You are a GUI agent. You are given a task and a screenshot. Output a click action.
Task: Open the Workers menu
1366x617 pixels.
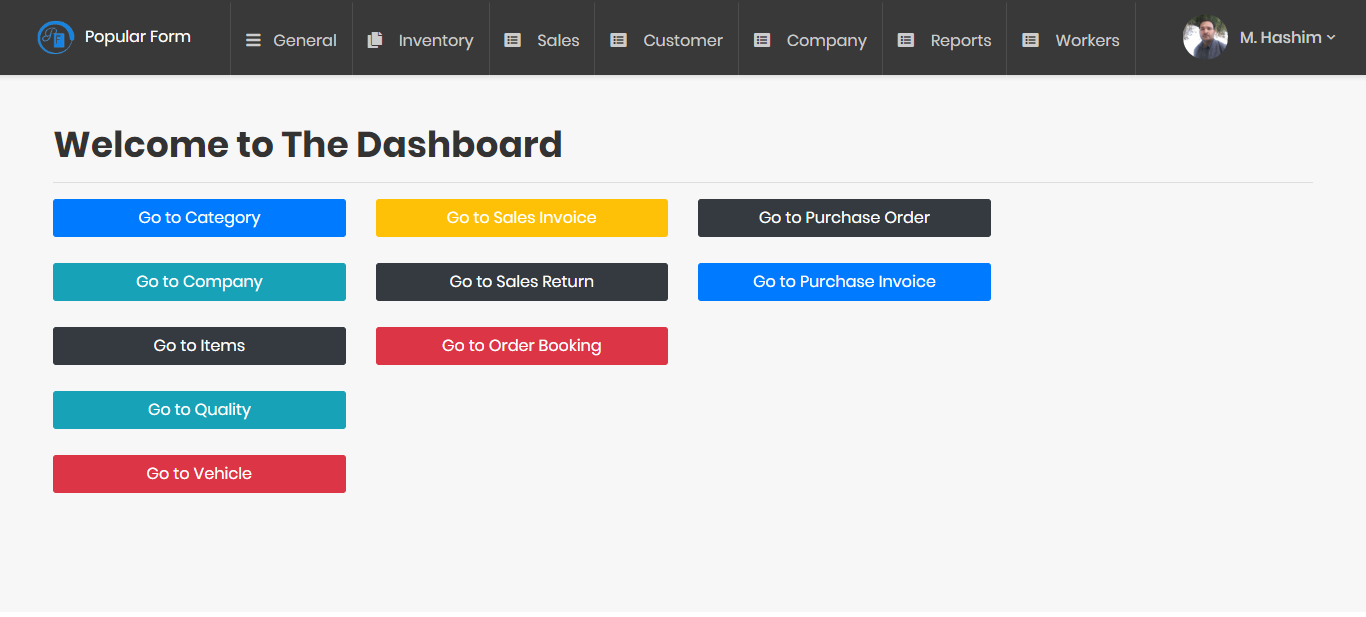1071,39
